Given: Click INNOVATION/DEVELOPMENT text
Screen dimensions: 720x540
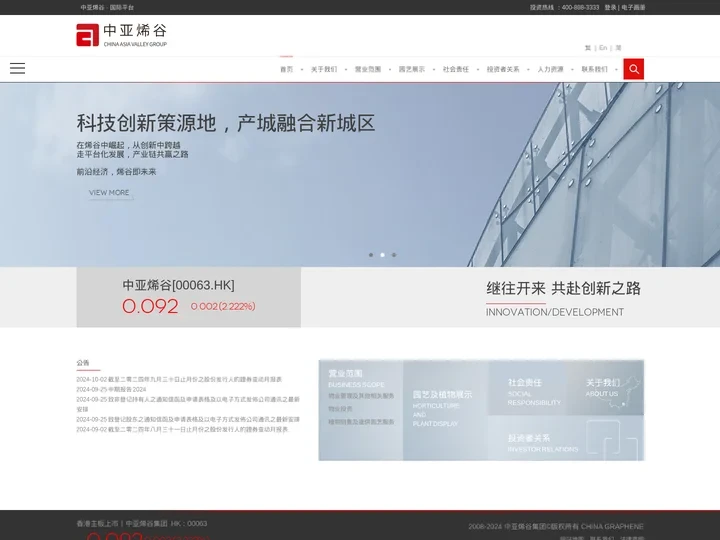Looking at the screenshot, I should (555, 312).
